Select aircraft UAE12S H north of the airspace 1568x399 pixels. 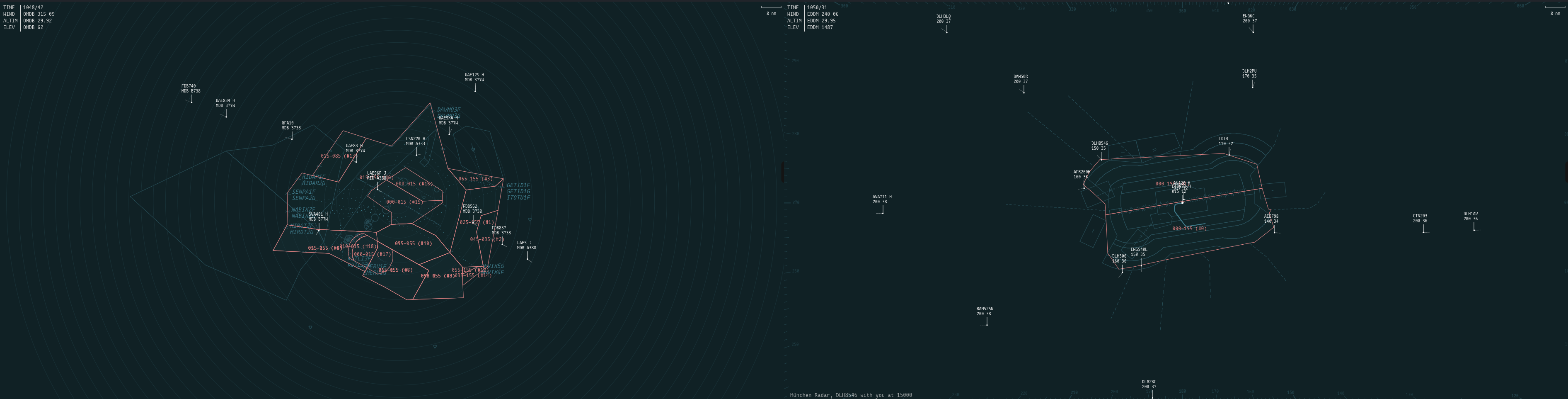coord(474,78)
